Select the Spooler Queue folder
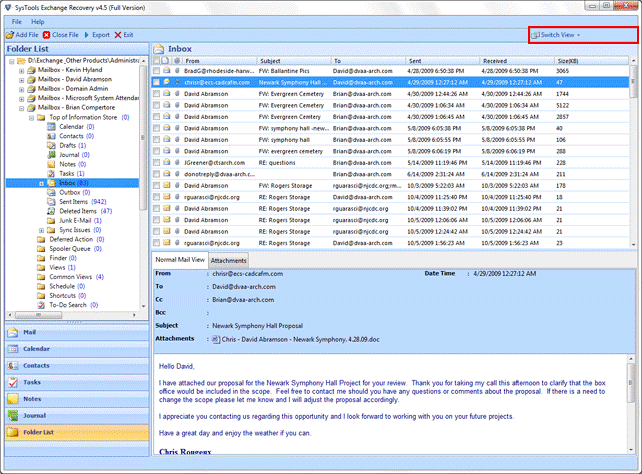Image resolution: width=642 pixels, height=474 pixels. [70, 248]
